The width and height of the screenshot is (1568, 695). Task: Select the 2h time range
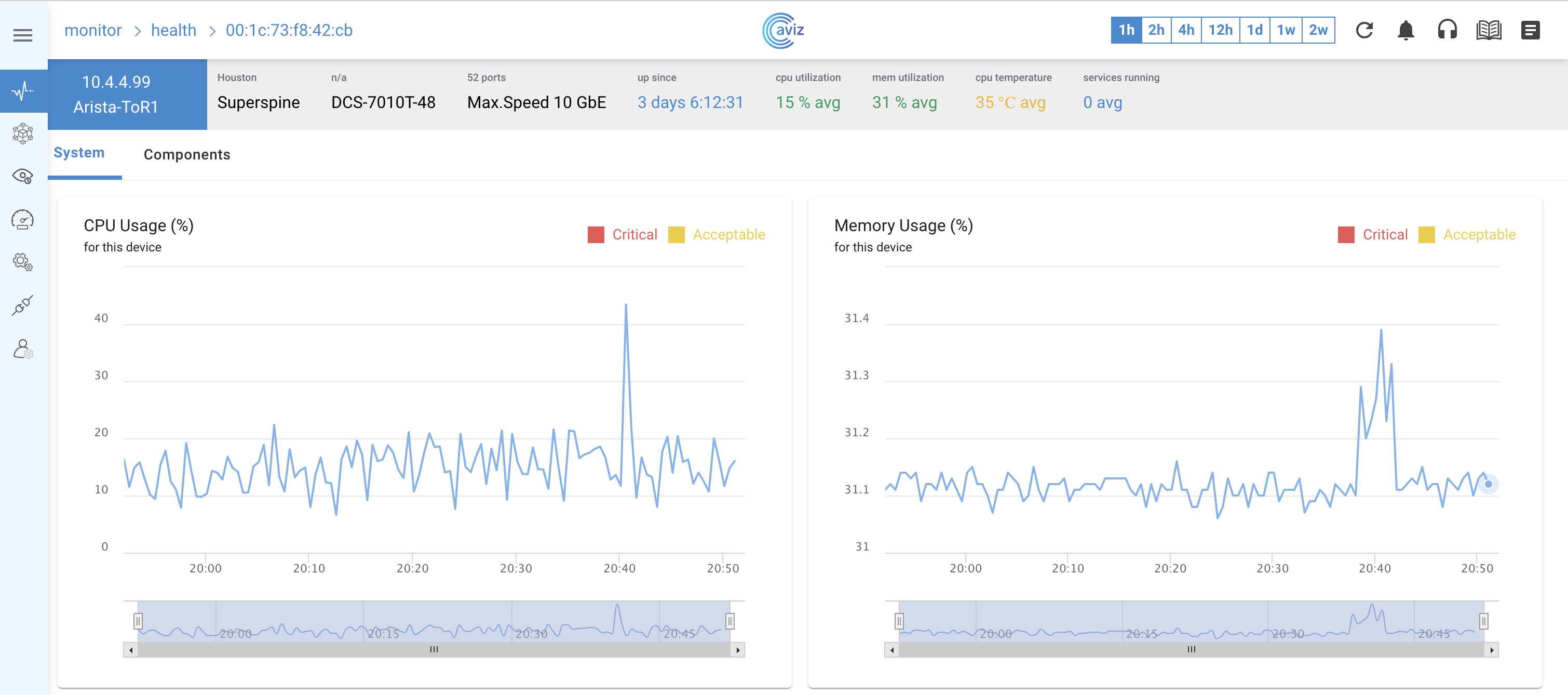[1156, 30]
